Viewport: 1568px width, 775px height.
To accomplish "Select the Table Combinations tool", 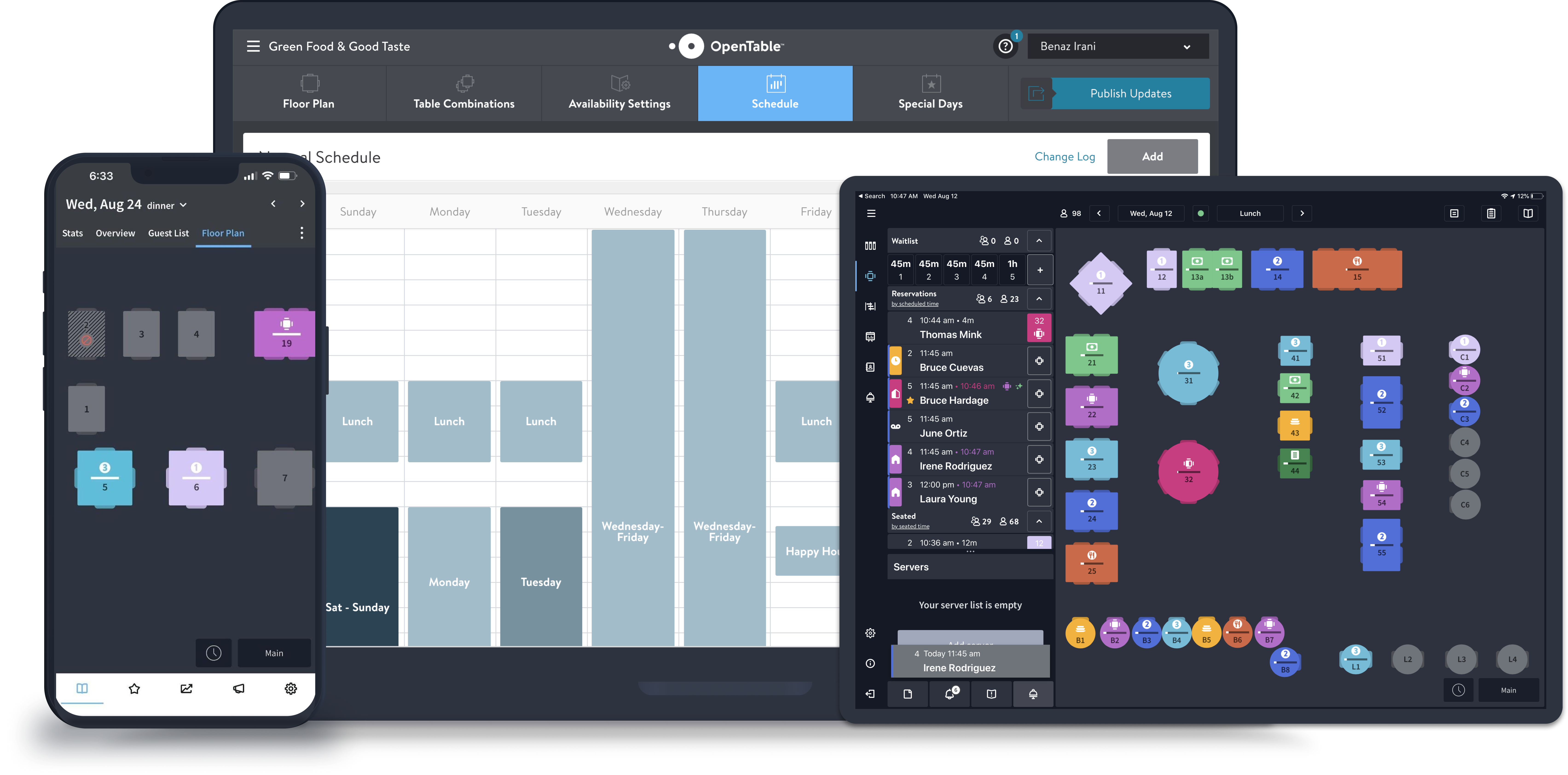I will (x=463, y=93).
